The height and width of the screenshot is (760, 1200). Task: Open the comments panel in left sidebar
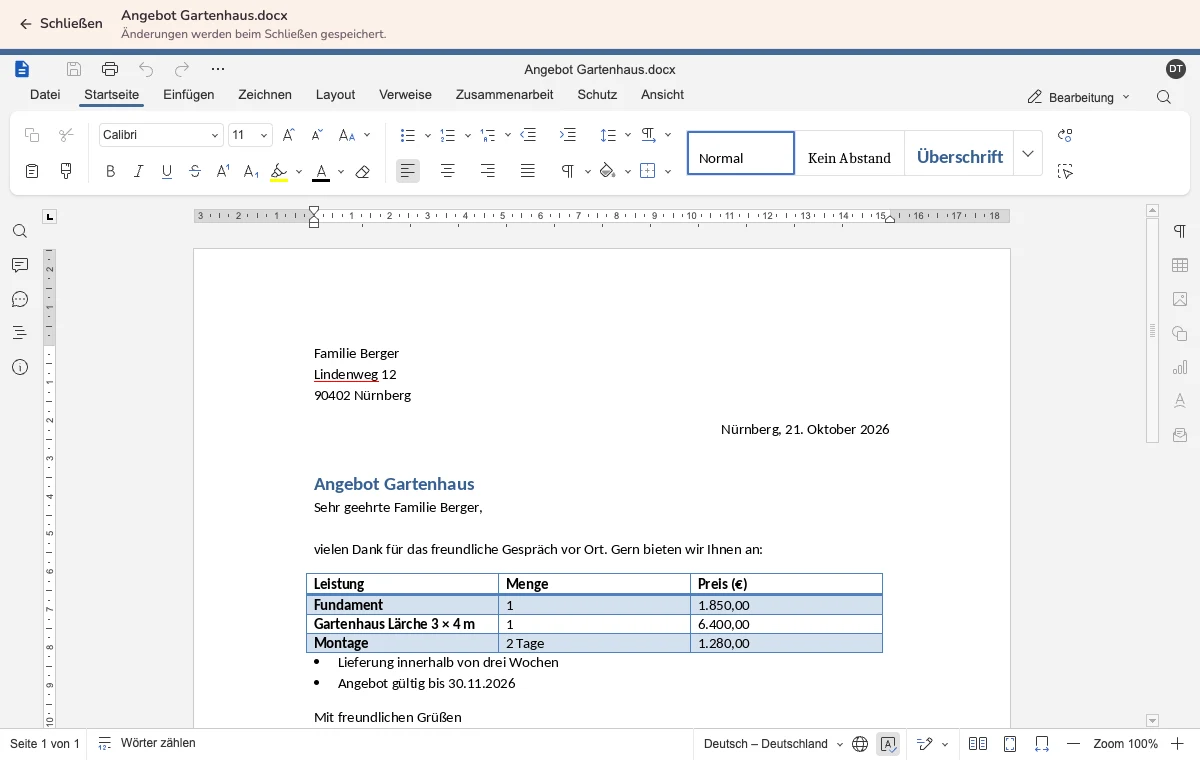(20, 265)
